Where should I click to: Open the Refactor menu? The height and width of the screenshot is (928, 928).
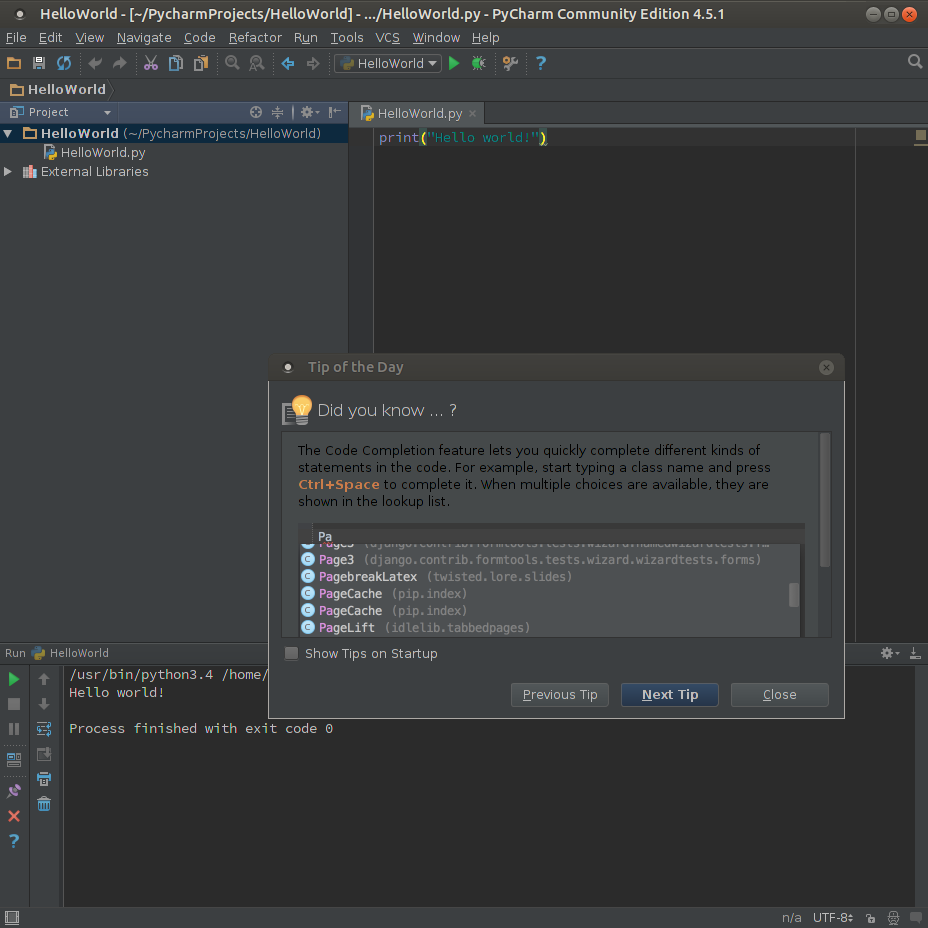pyautogui.click(x=254, y=37)
